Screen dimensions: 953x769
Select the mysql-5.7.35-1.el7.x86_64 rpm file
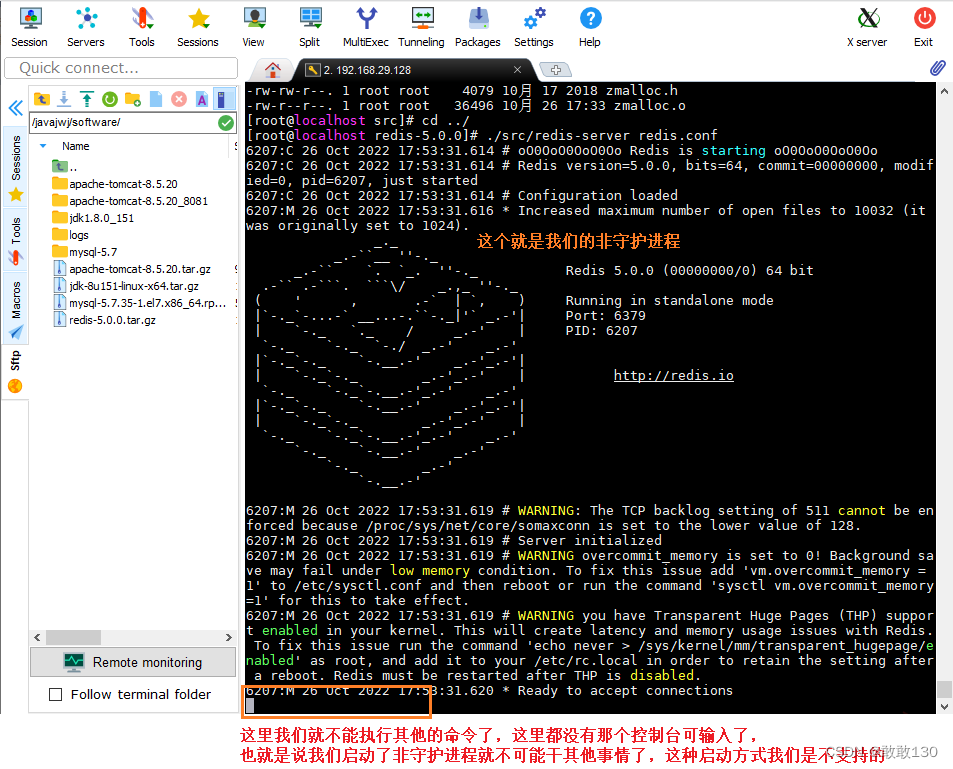(x=148, y=303)
